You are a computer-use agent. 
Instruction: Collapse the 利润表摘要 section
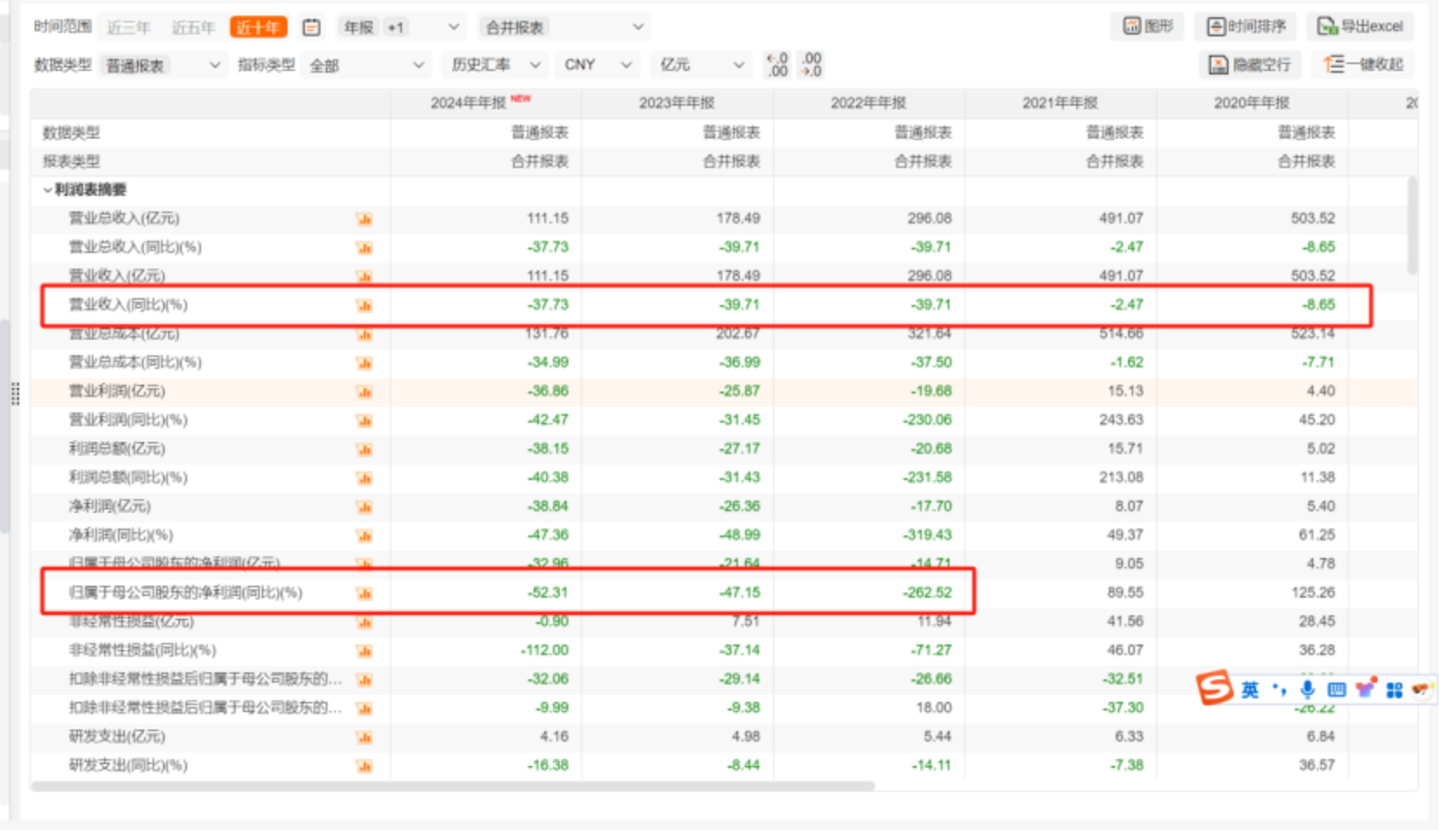click(x=47, y=190)
